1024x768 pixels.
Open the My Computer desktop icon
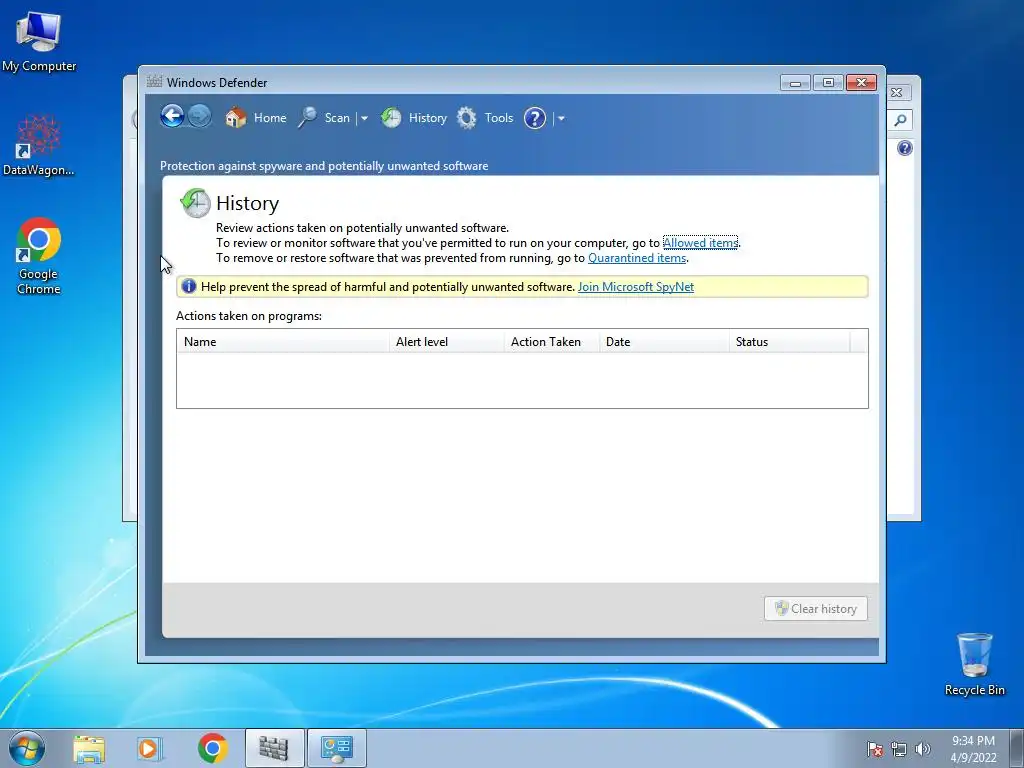tap(39, 40)
